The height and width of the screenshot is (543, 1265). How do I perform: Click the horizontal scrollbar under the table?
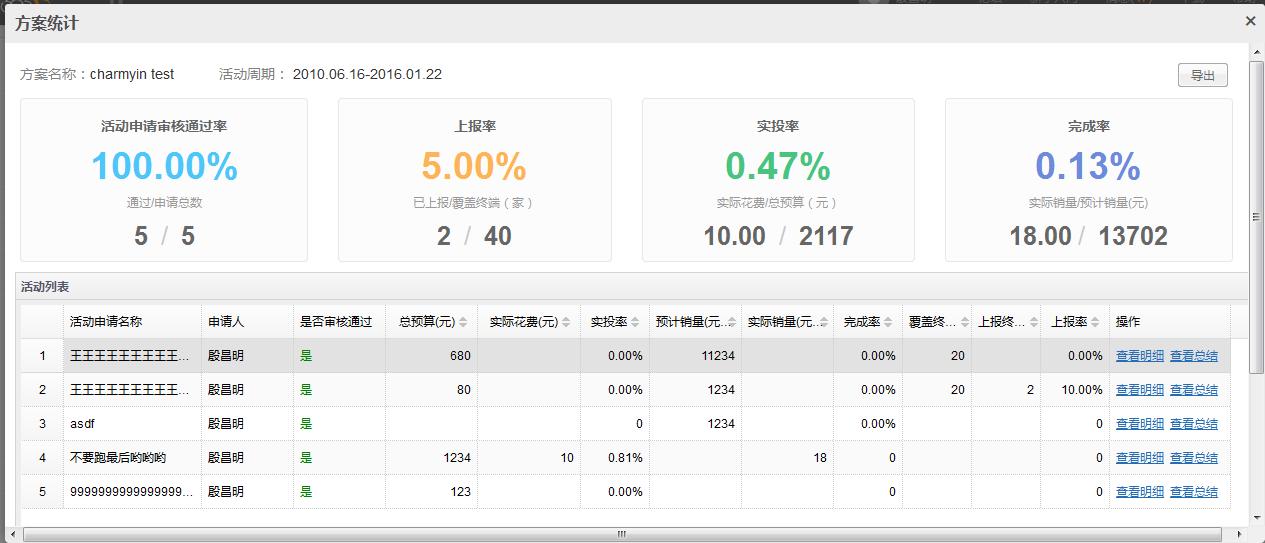click(620, 534)
